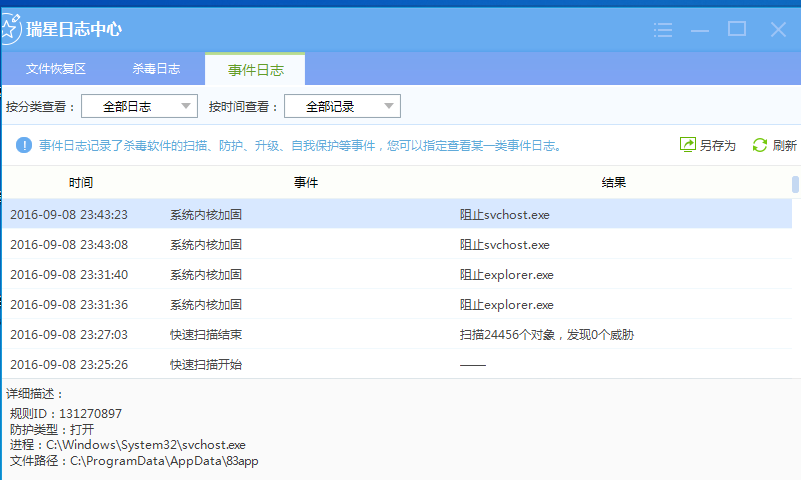Viewport: 801px width, 480px height.
Task: Click the 快速扫描开始 event cell
Action: 206,365
